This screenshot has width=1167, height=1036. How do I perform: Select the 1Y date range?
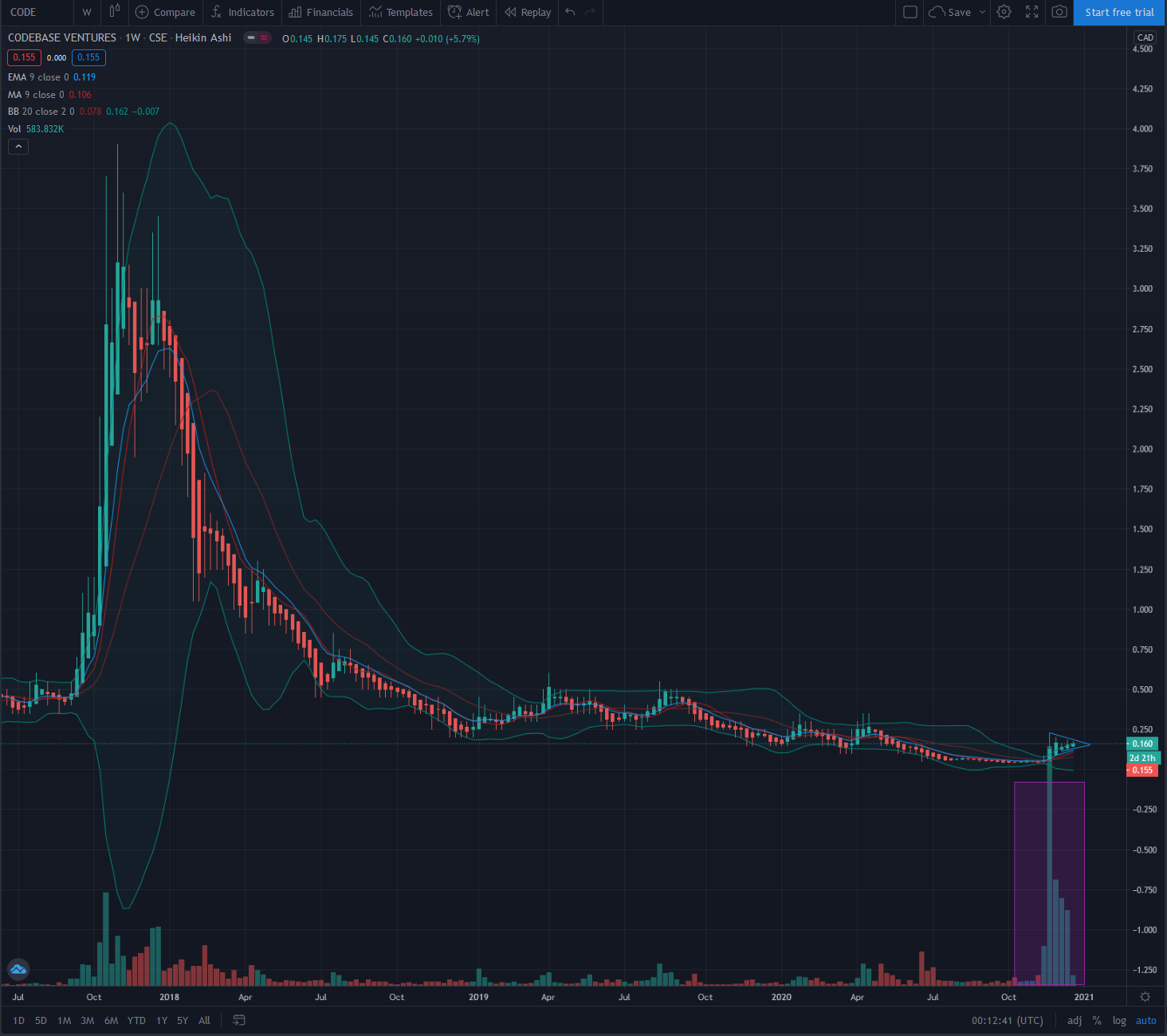[x=162, y=1020]
